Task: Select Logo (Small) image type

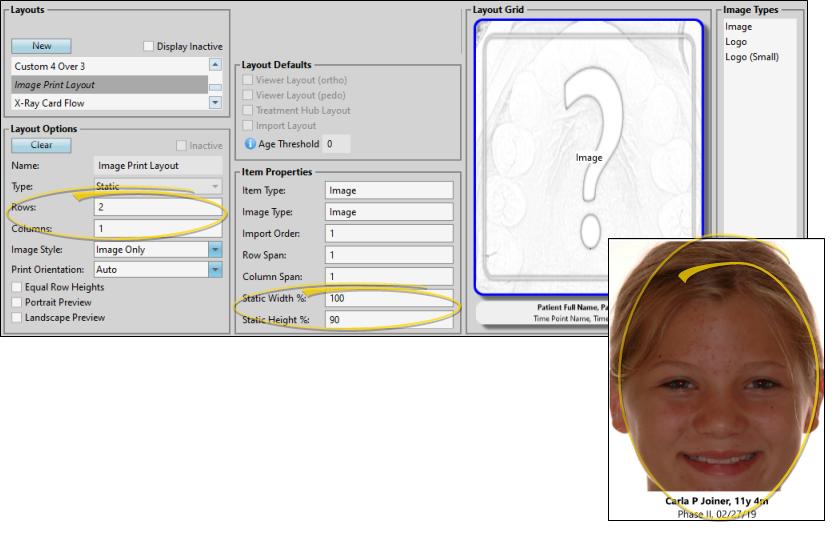Action: point(751,57)
